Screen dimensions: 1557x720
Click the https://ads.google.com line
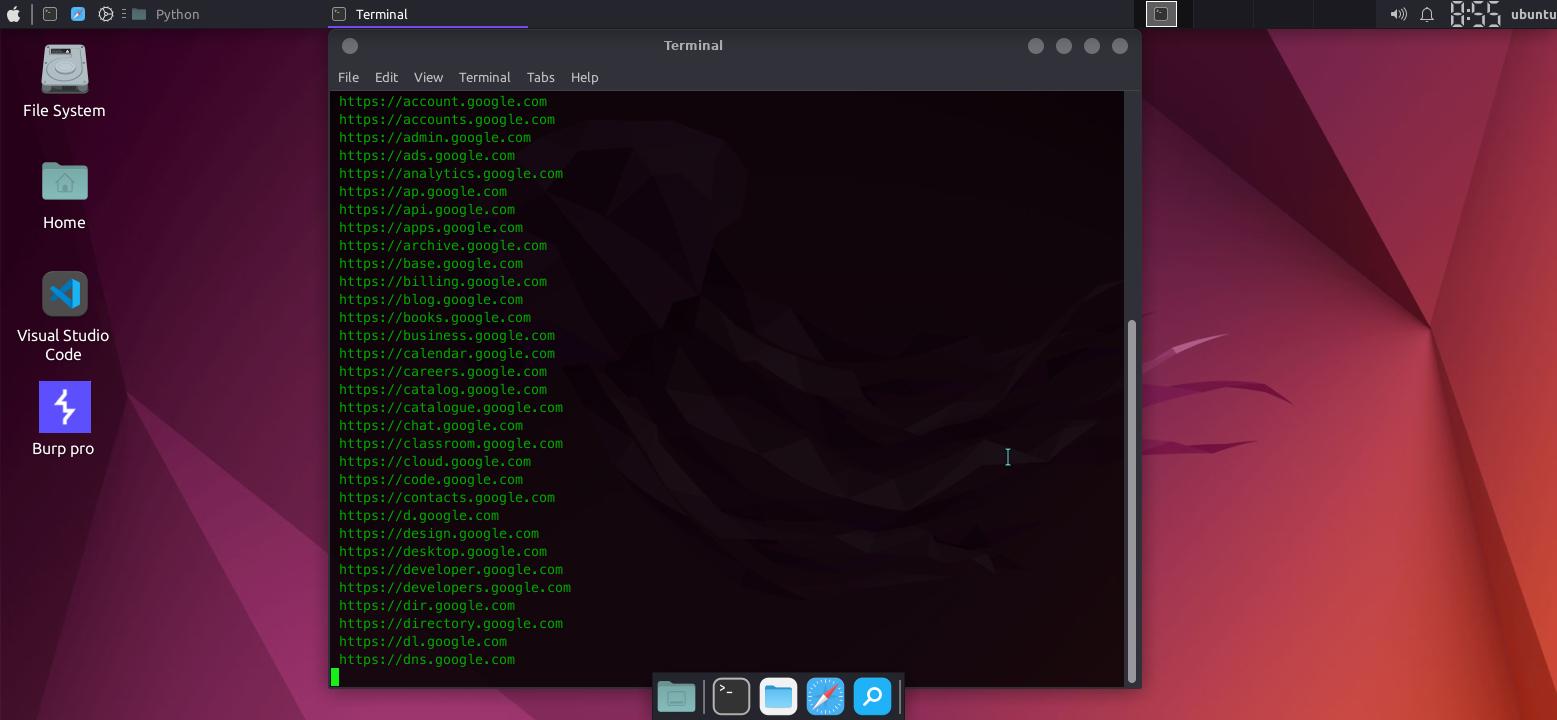[427, 155]
